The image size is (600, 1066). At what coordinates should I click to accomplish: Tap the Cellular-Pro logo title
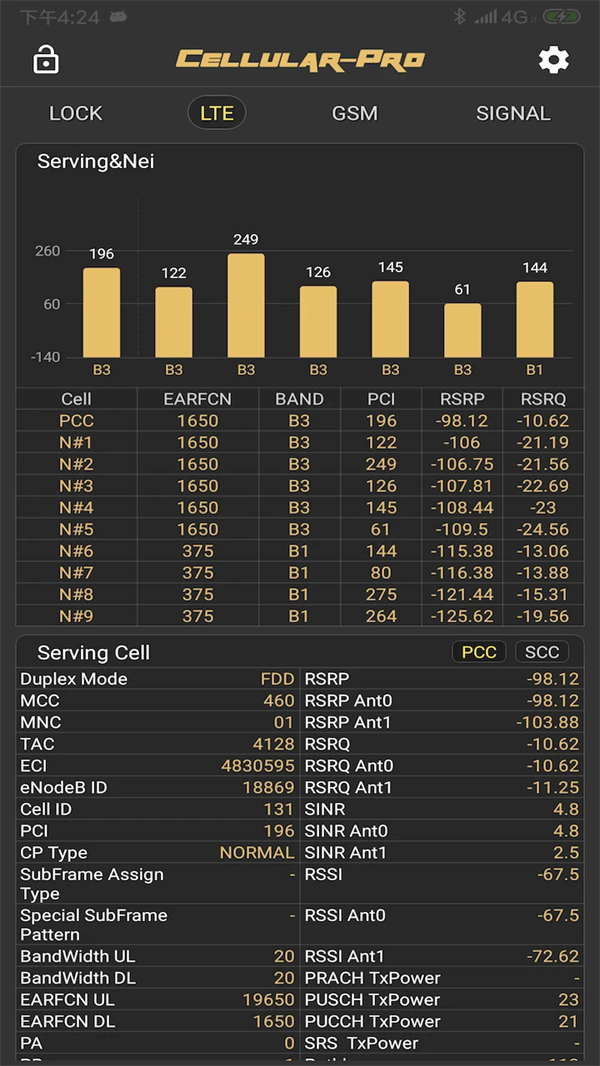click(x=300, y=60)
